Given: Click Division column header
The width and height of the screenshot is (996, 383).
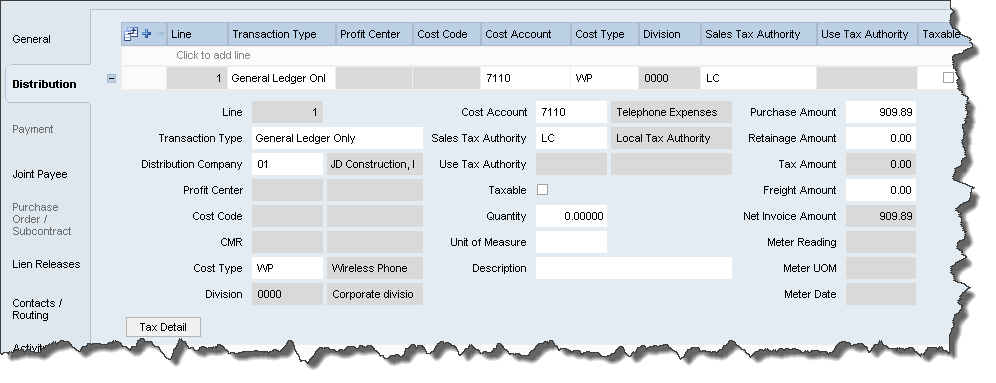Looking at the screenshot, I should click(670, 34).
